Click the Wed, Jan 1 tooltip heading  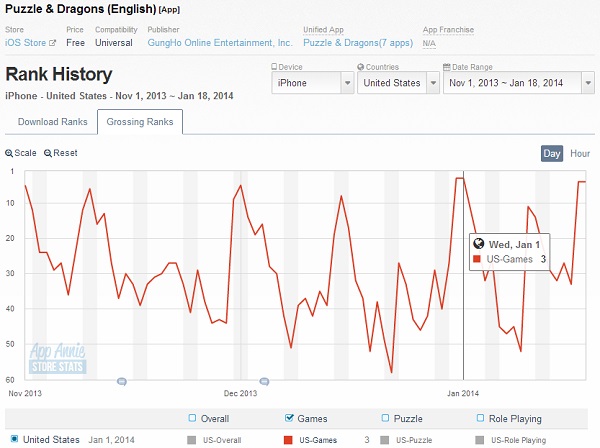[514, 244]
